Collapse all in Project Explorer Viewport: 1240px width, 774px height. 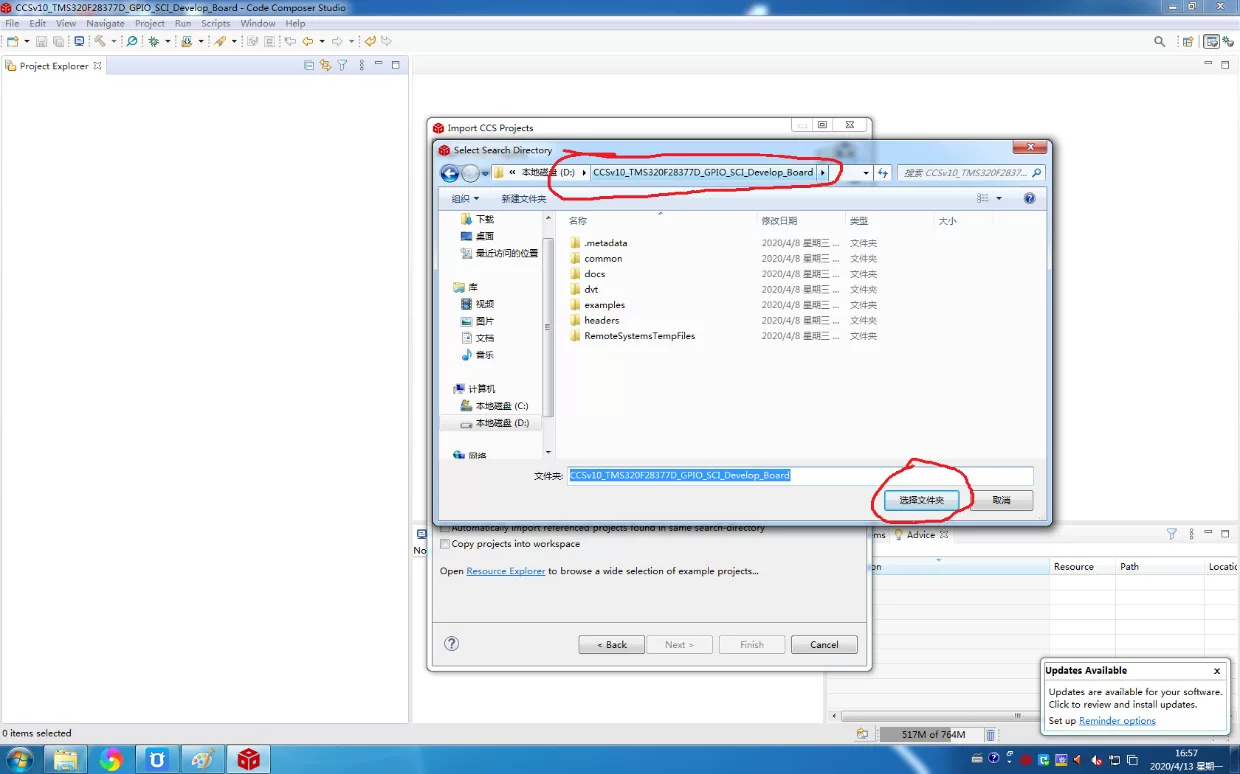pos(309,65)
